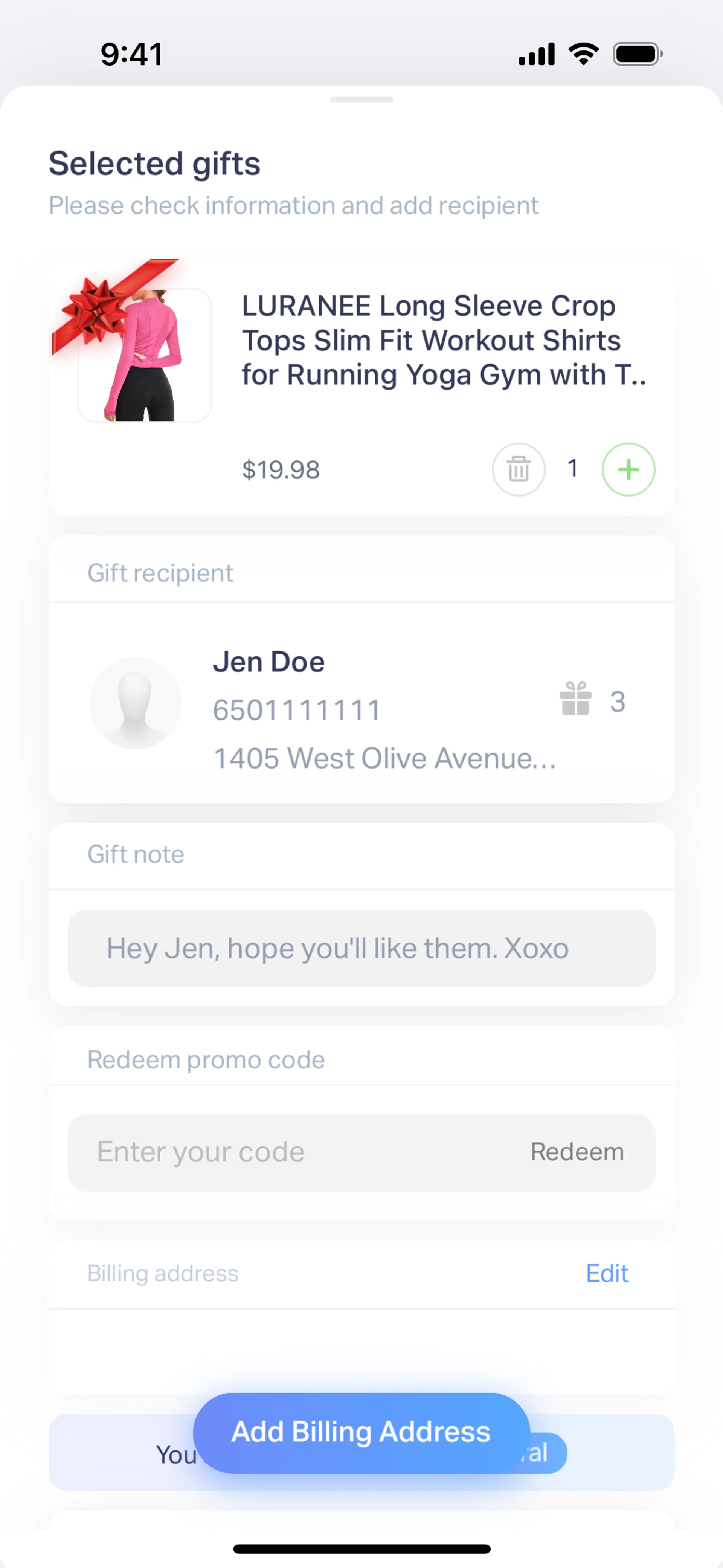Tap Jen Doe's avatar picture

(x=135, y=702)
